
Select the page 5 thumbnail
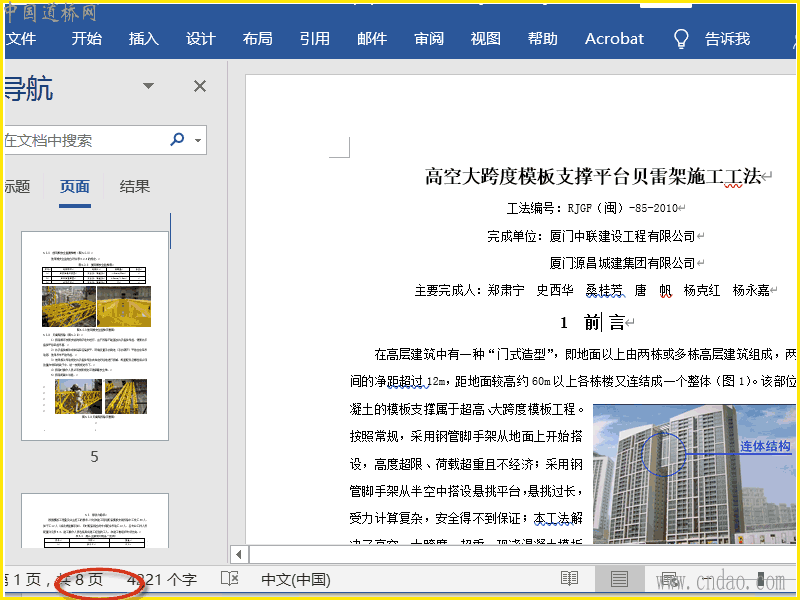click(95, 335)
